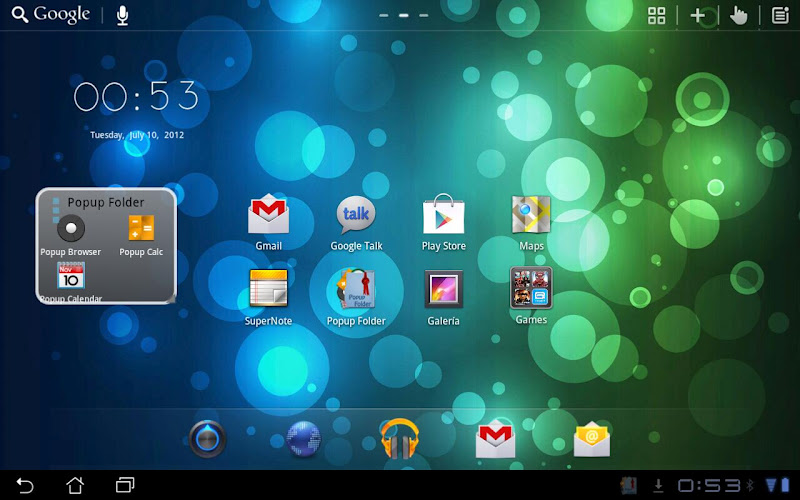800x500 pixels.
Task: Open the Recent apps button
Action: [125, 485]
